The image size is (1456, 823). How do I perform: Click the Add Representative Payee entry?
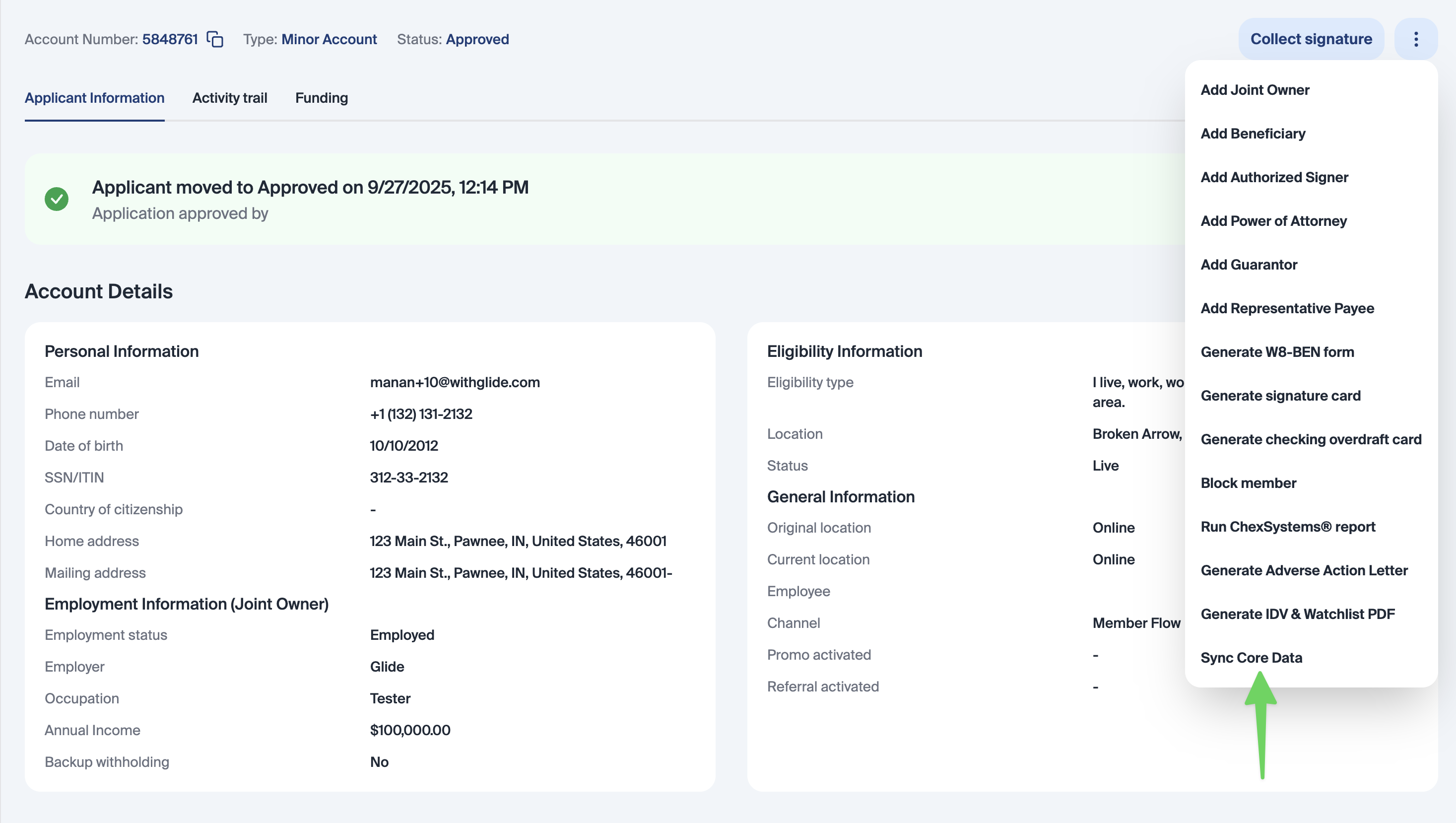click(1287, 309)
